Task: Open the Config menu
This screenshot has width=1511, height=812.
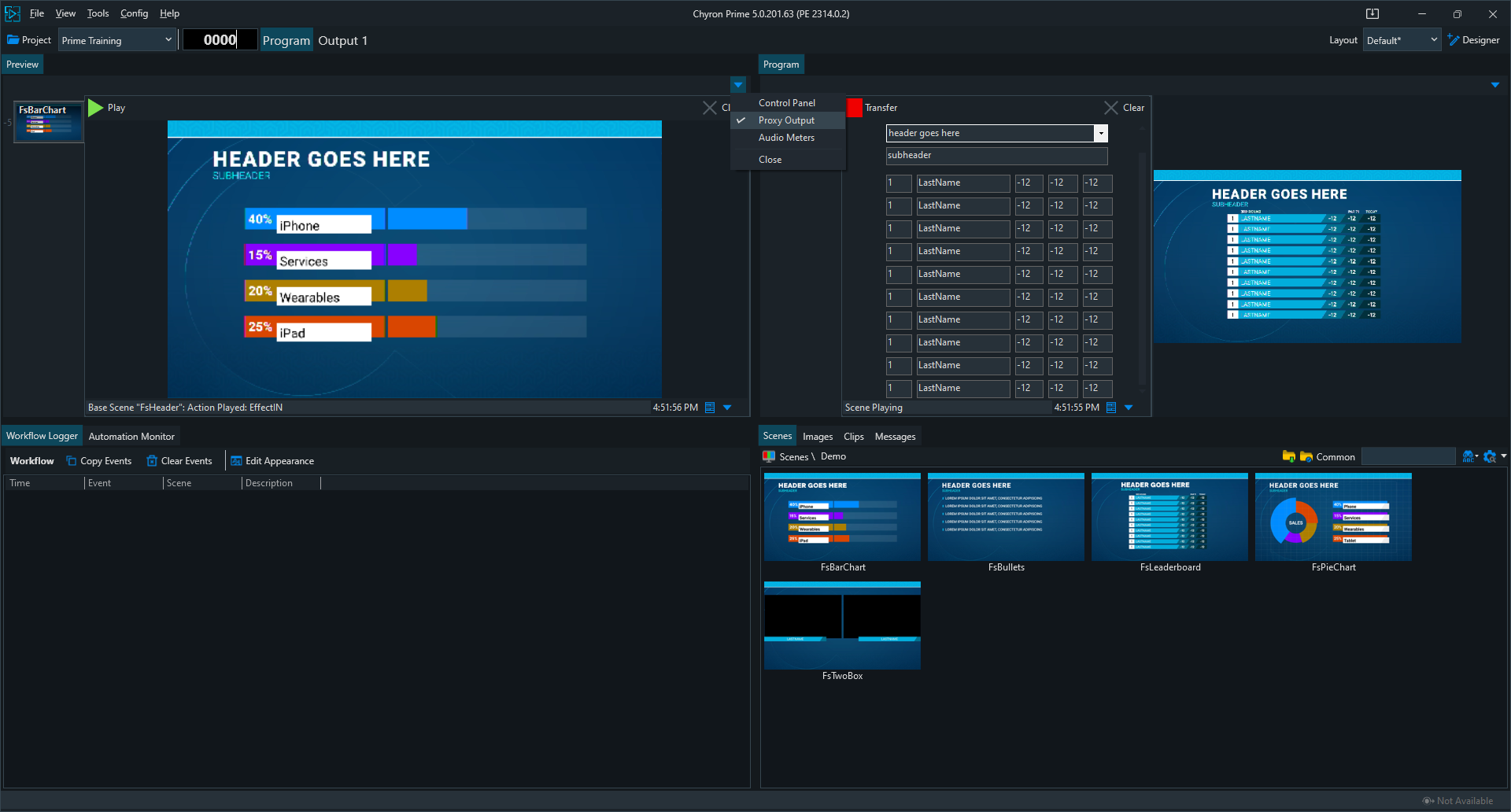Action: 134,13
